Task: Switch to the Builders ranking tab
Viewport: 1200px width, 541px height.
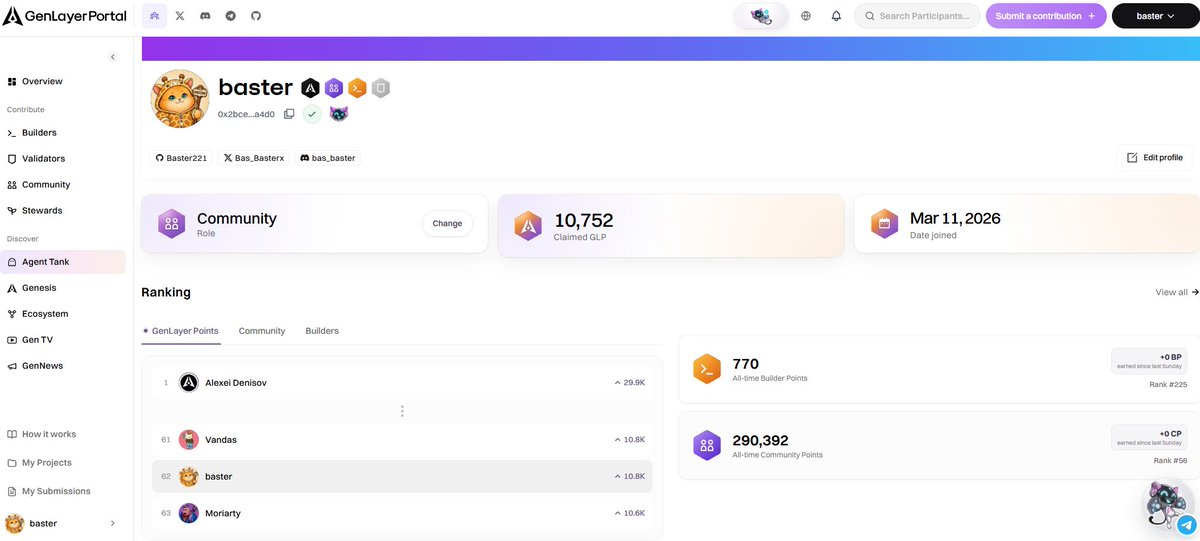Action: click(x=322, y=330)
